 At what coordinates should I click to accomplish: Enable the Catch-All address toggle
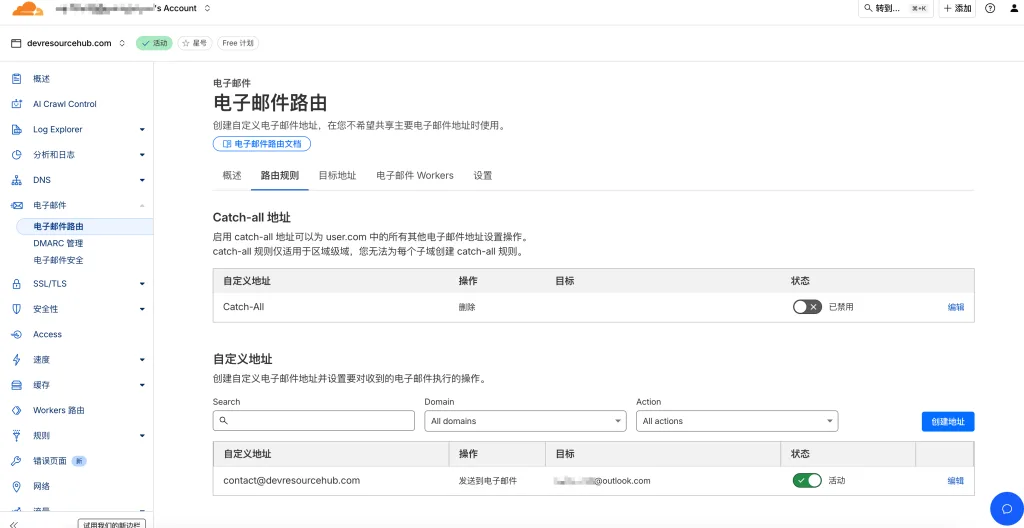[x=807, y=307]
